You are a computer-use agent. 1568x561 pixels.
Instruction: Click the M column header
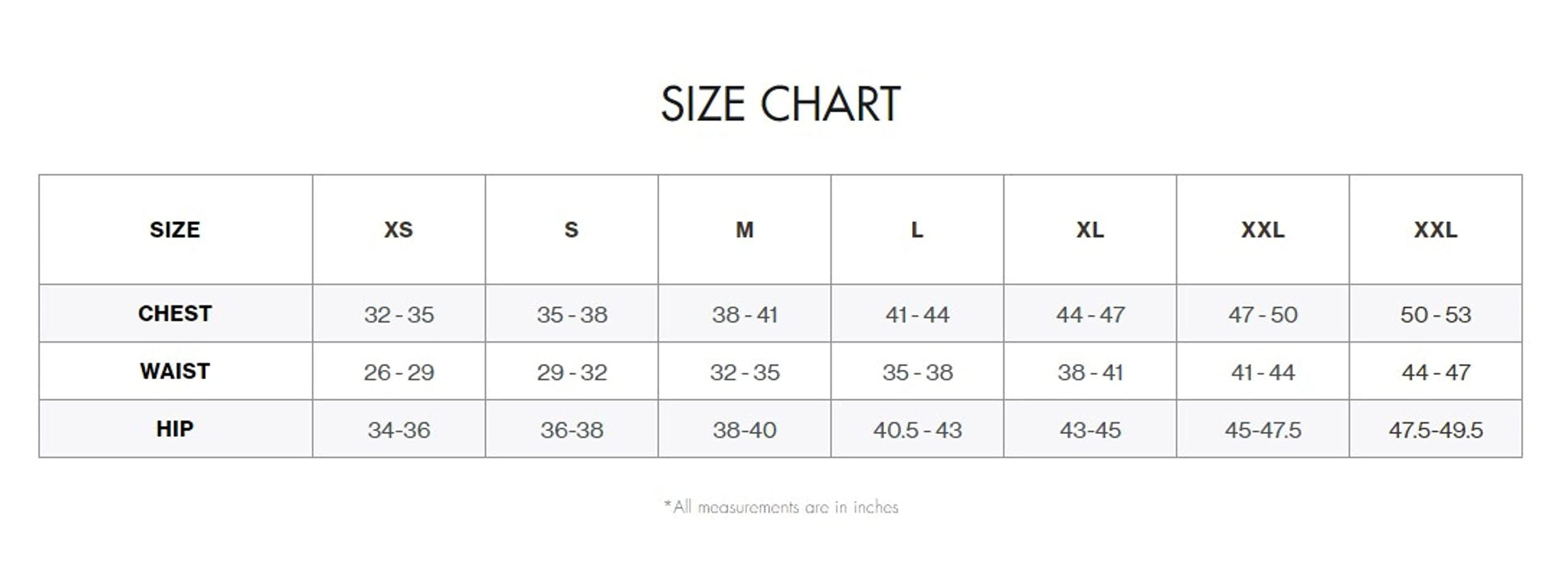(x=745, y=230)
